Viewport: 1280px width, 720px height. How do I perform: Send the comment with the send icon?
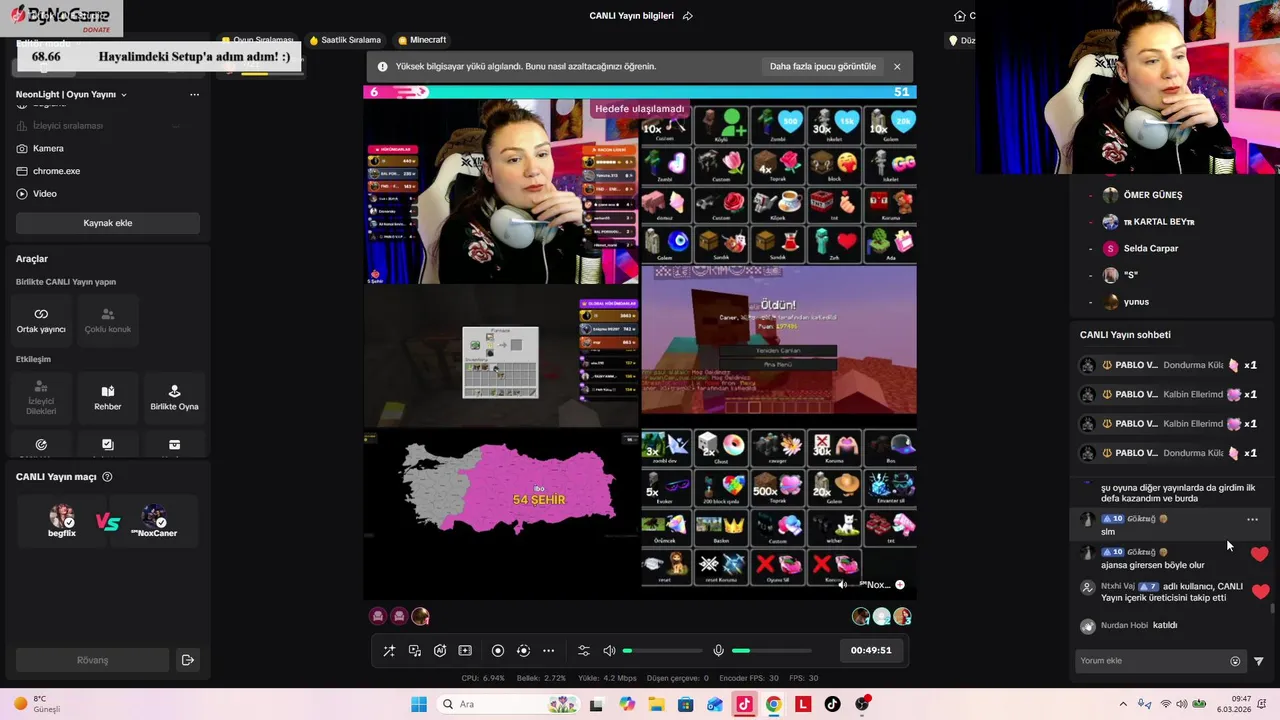(1259, 661)
